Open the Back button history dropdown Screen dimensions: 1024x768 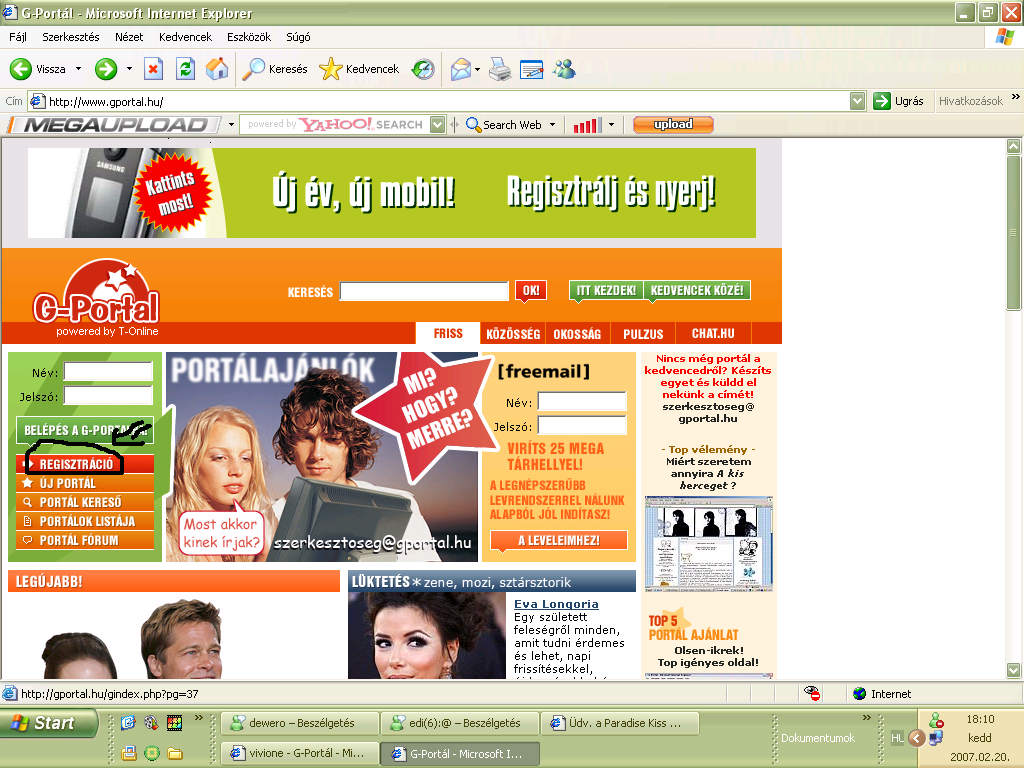pyautogui.click(x=78, y=69)
